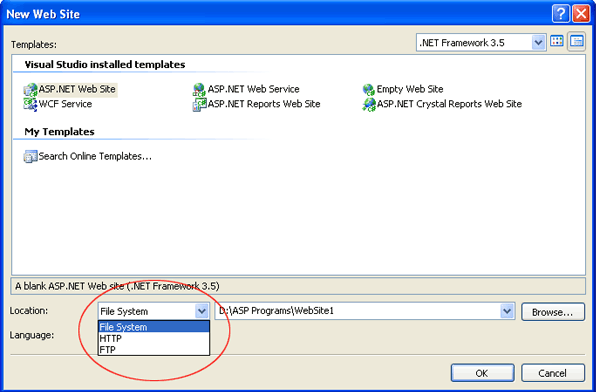Open the .NET Framework 3.5 dropdown
Image resolution: width=596 pixels, height=392 pixels.
click(x=538, y=43)
